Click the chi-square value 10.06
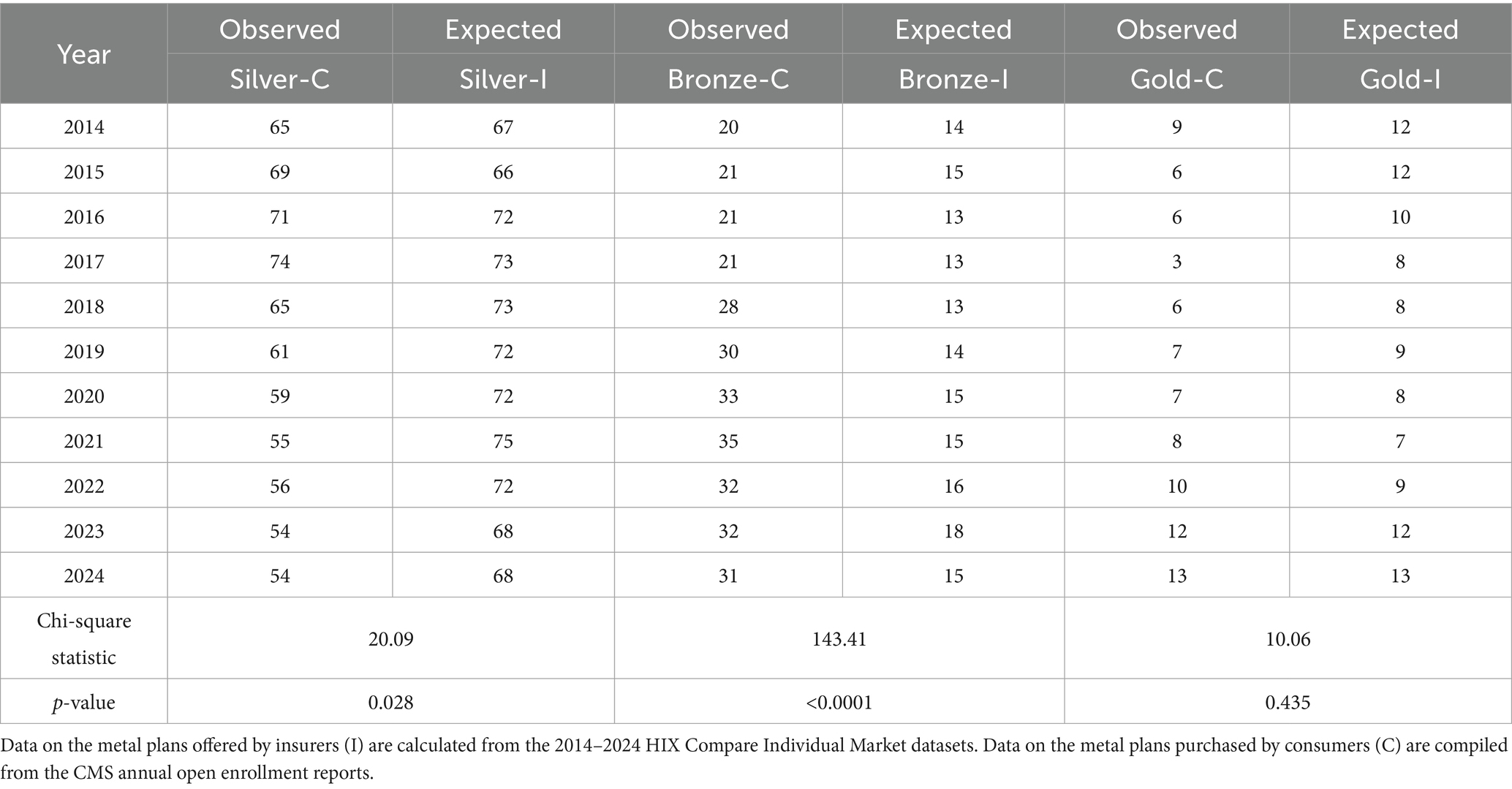This screenshot has width=1512, height=789. pos(1288,638)
